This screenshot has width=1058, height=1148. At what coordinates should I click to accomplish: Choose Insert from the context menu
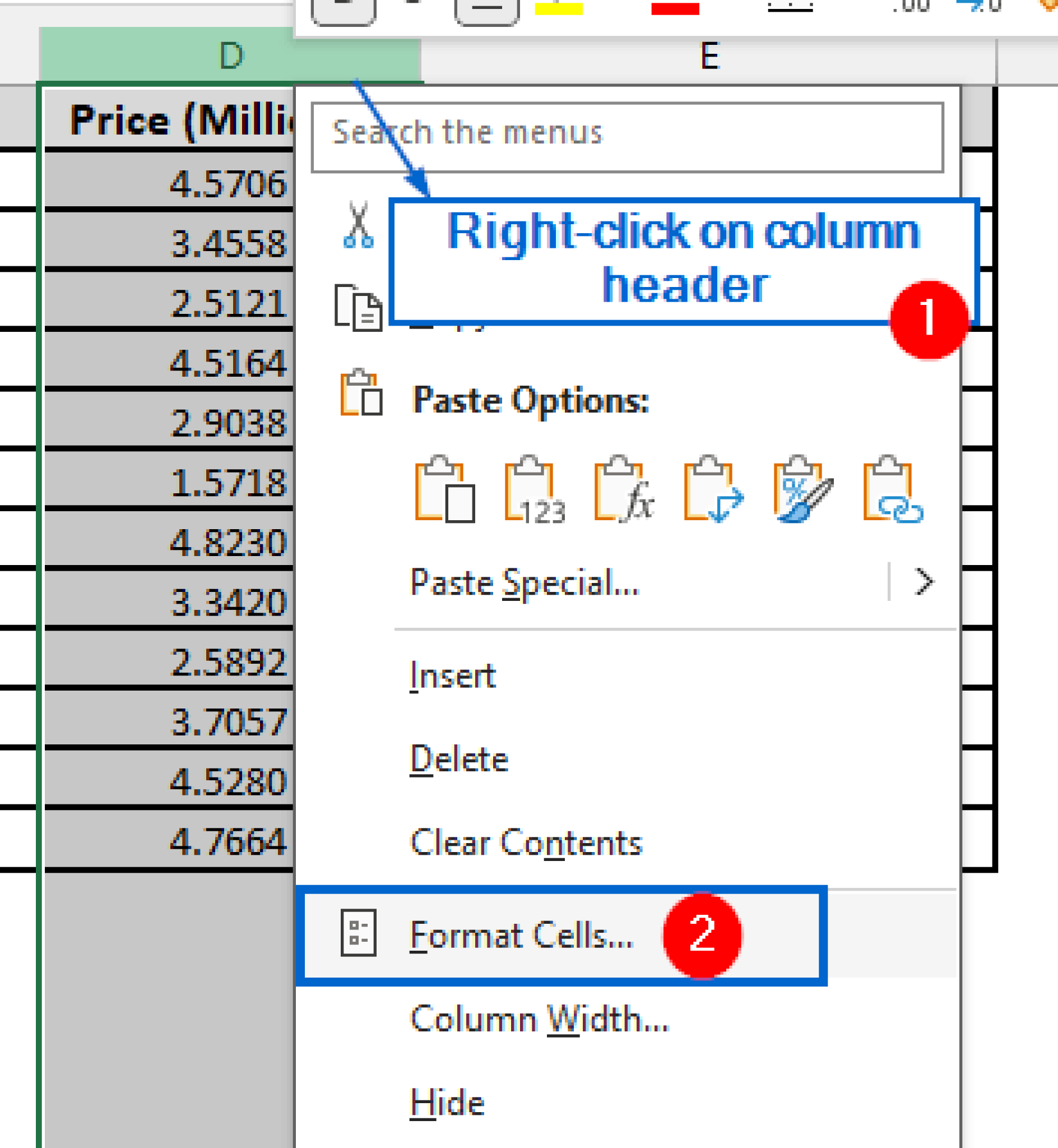452,674
